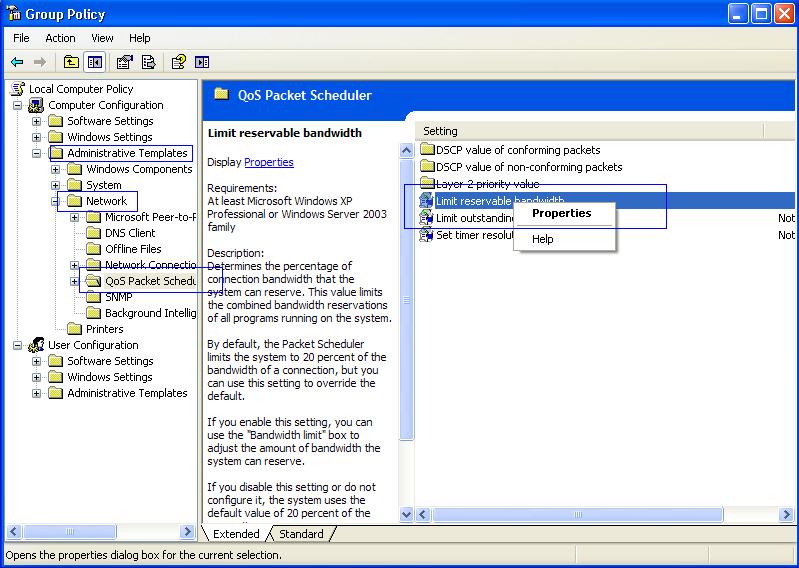The height and width of the screenshot is (568, 799).
Task: Select System in the console tree
Action: tap(103, 185)
